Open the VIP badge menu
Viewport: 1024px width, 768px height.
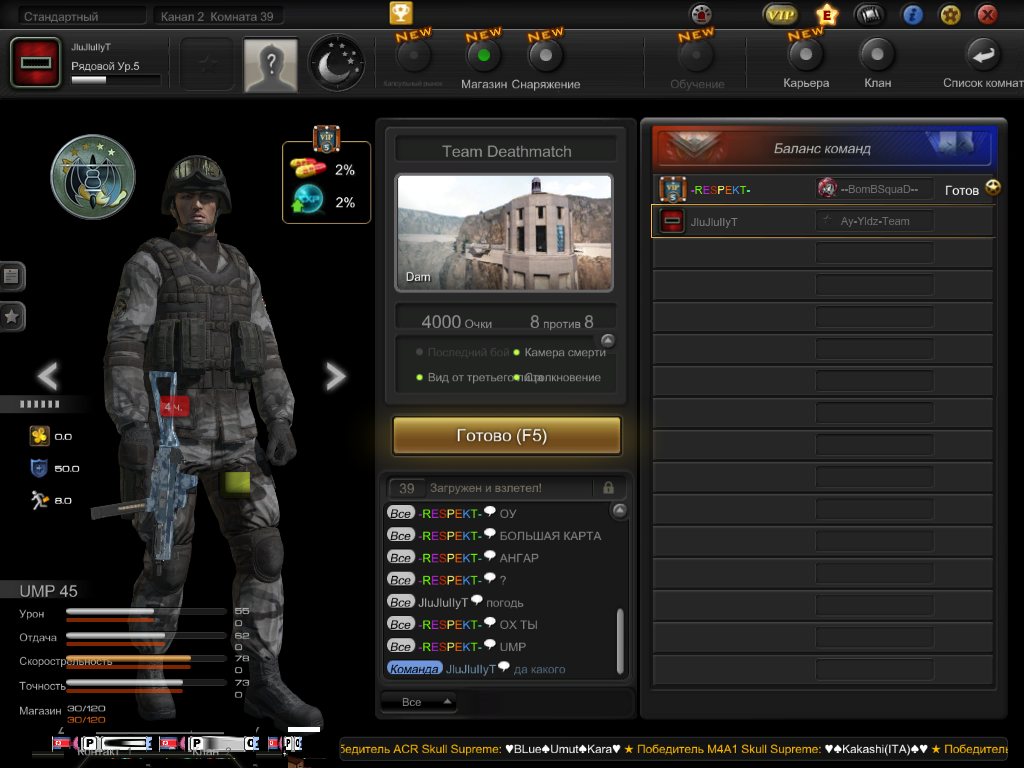coord(781,14)
